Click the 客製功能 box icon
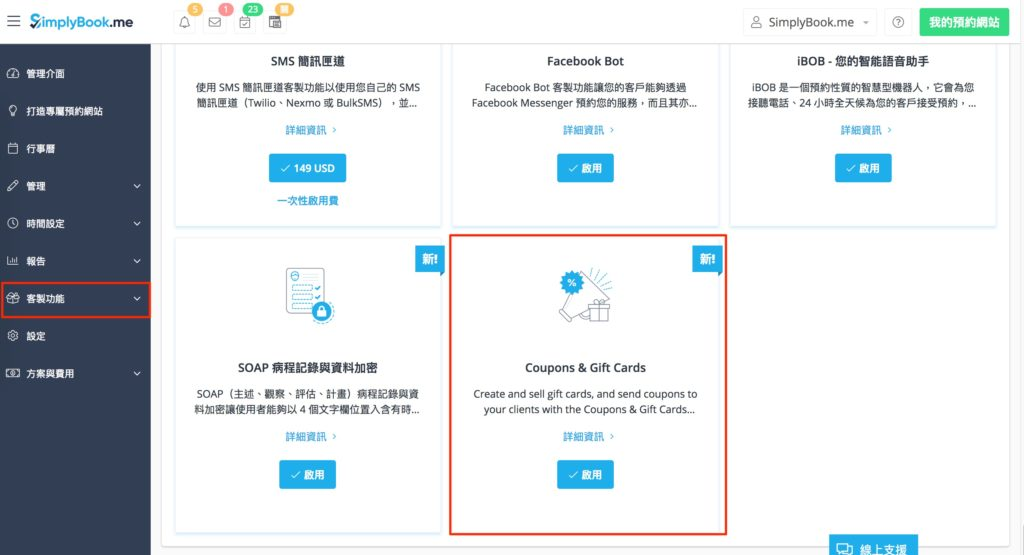Screen dimensions: 1024x555 [13, 298]
